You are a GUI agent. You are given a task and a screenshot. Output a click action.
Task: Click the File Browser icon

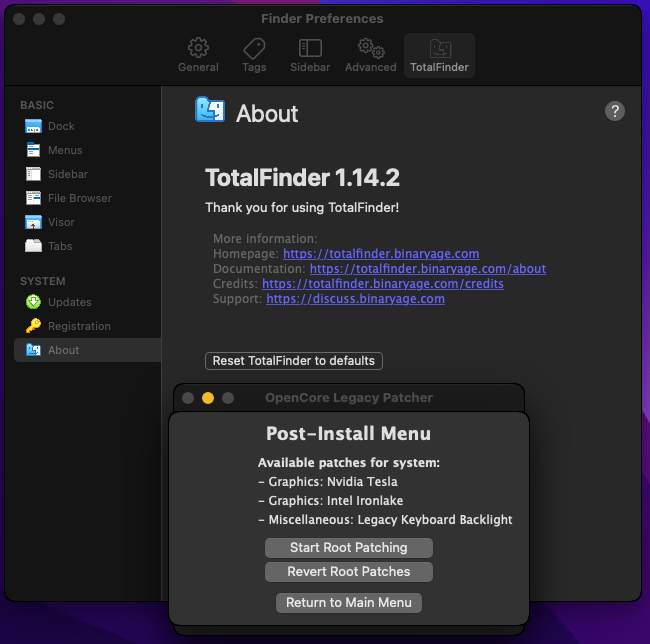tap(33, 198)
